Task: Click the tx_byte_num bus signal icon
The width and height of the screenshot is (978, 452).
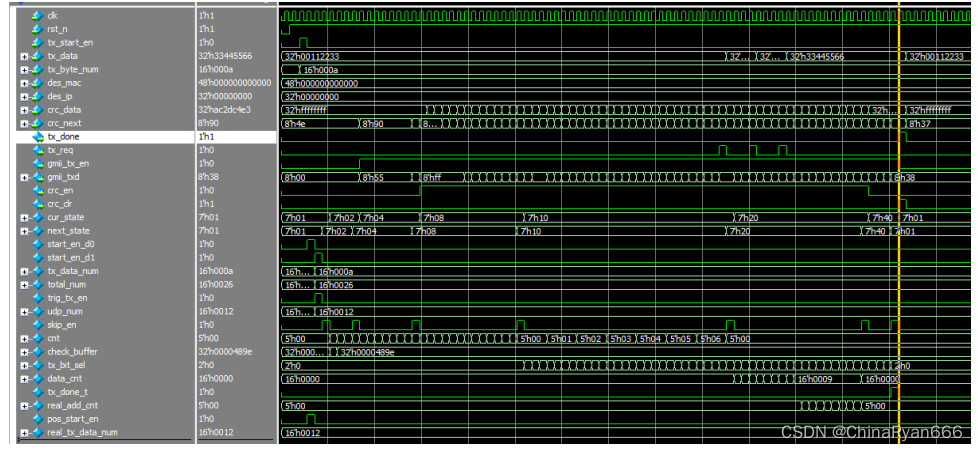Action: coord(37,69)
